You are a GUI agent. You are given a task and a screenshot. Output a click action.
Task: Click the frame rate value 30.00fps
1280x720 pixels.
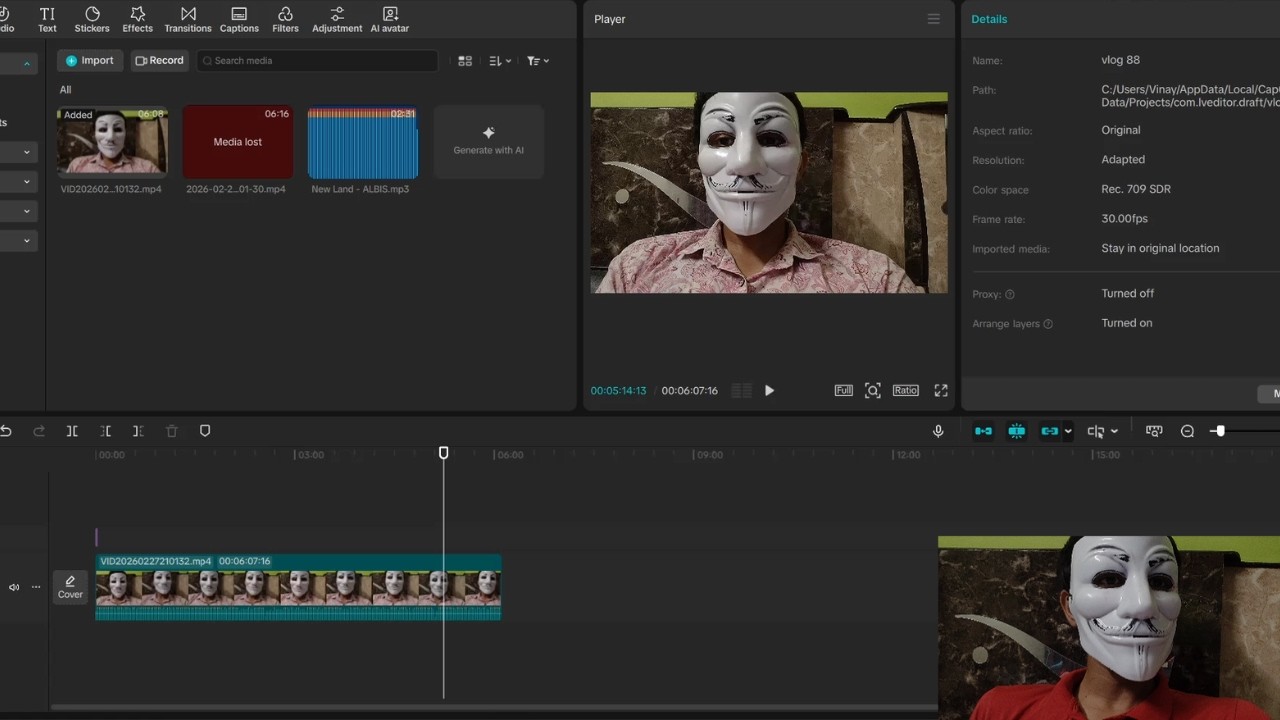coord(1124,219)
